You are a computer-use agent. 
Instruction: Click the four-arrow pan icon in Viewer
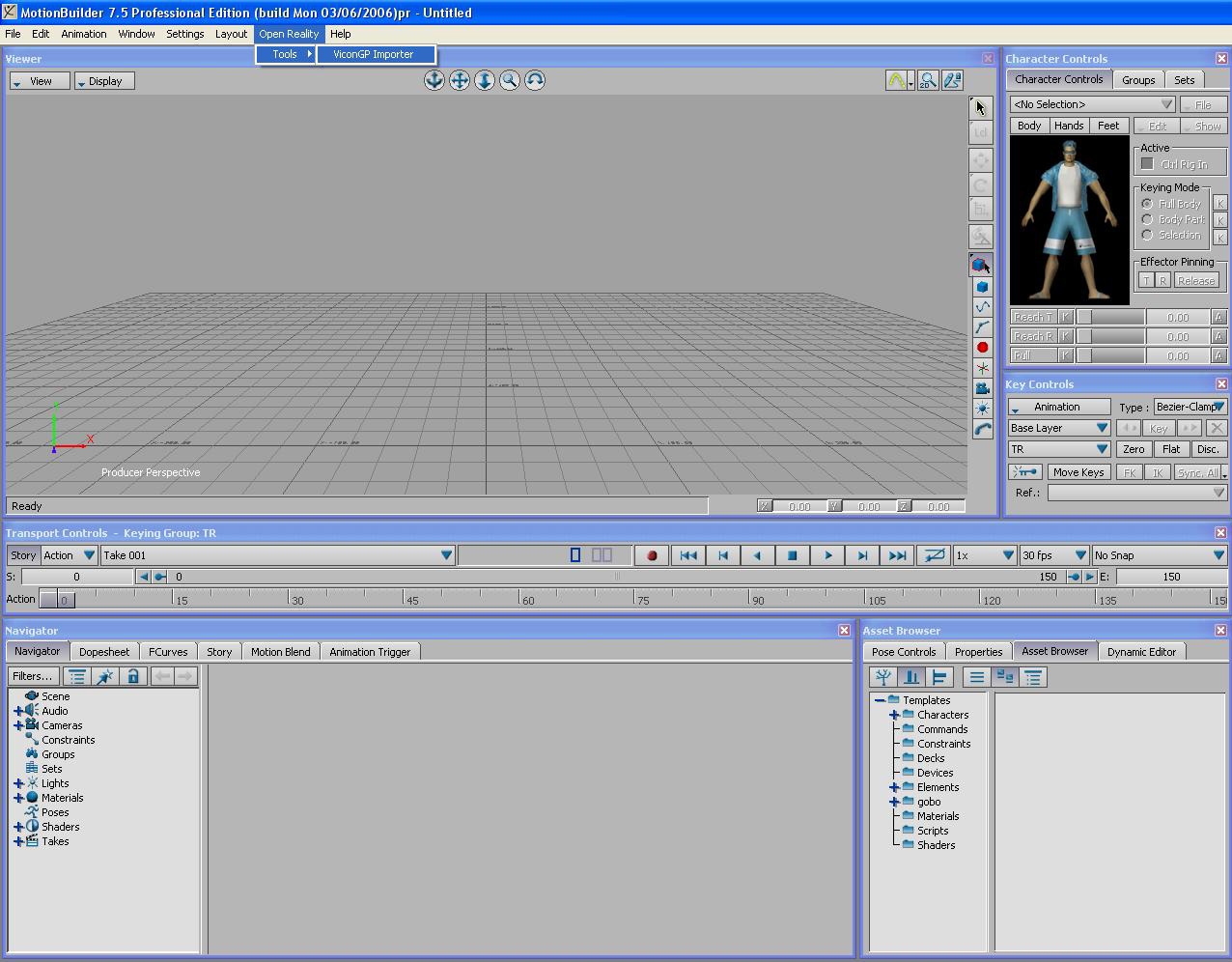460,80
